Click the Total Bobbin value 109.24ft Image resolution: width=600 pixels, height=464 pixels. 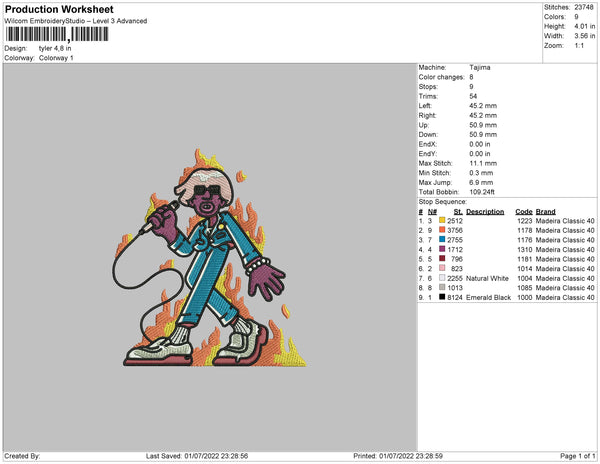(482, 192)
